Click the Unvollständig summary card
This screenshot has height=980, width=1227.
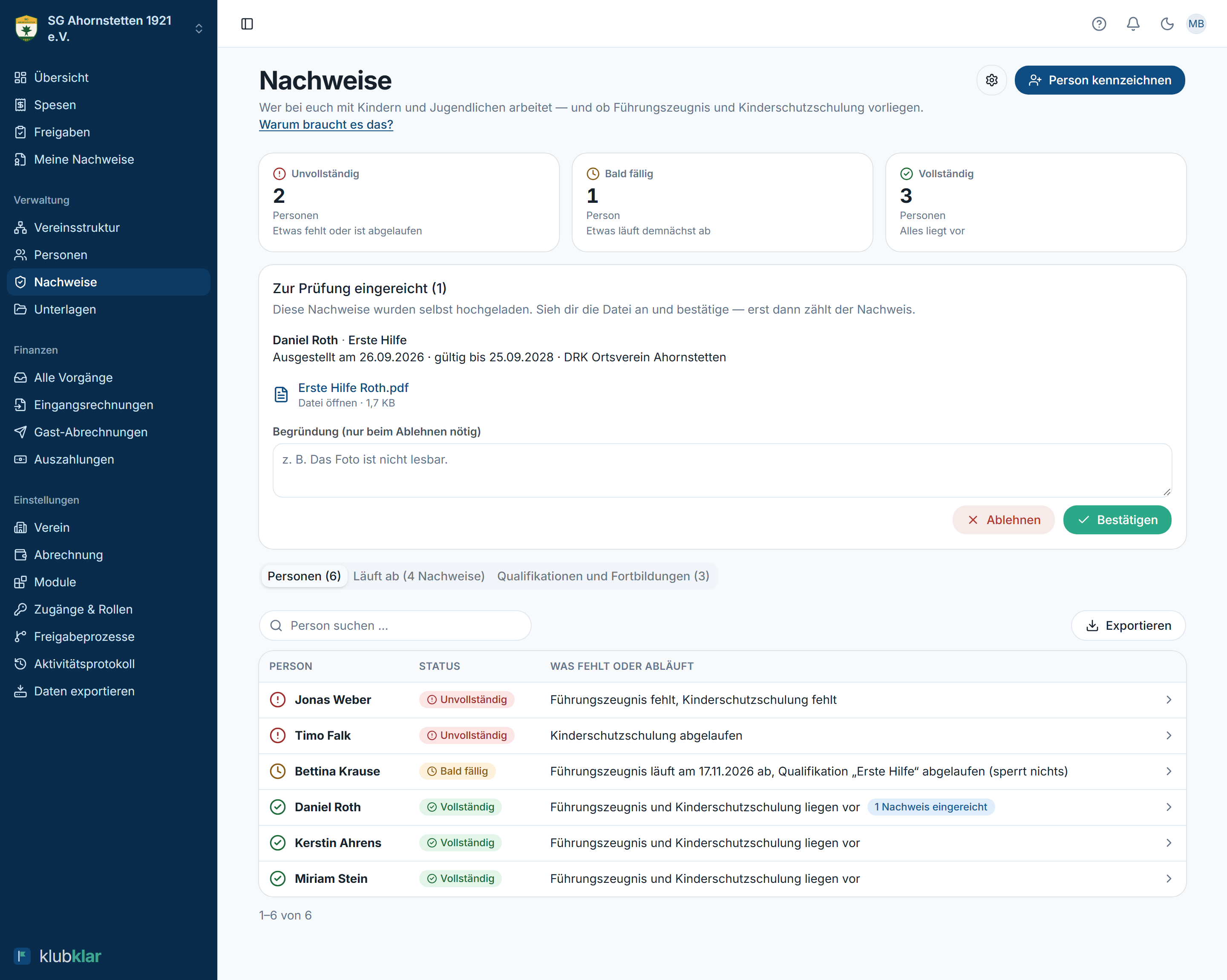tap(409, 202)
